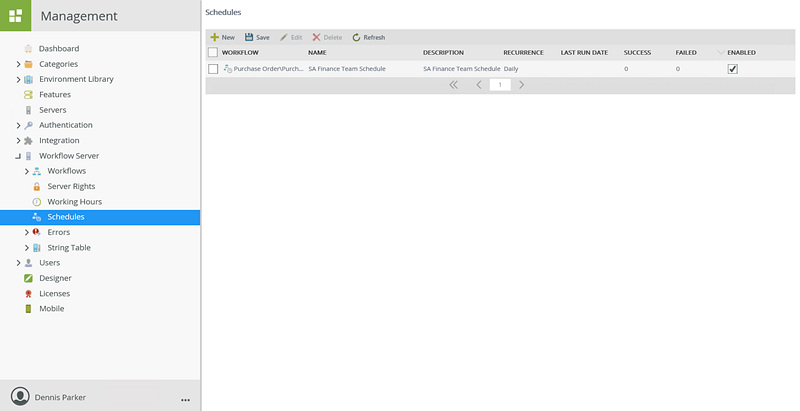The width and height of the screenshot is (800, 411).
Task: Click the red Errors icon
Action: point(37,232)
